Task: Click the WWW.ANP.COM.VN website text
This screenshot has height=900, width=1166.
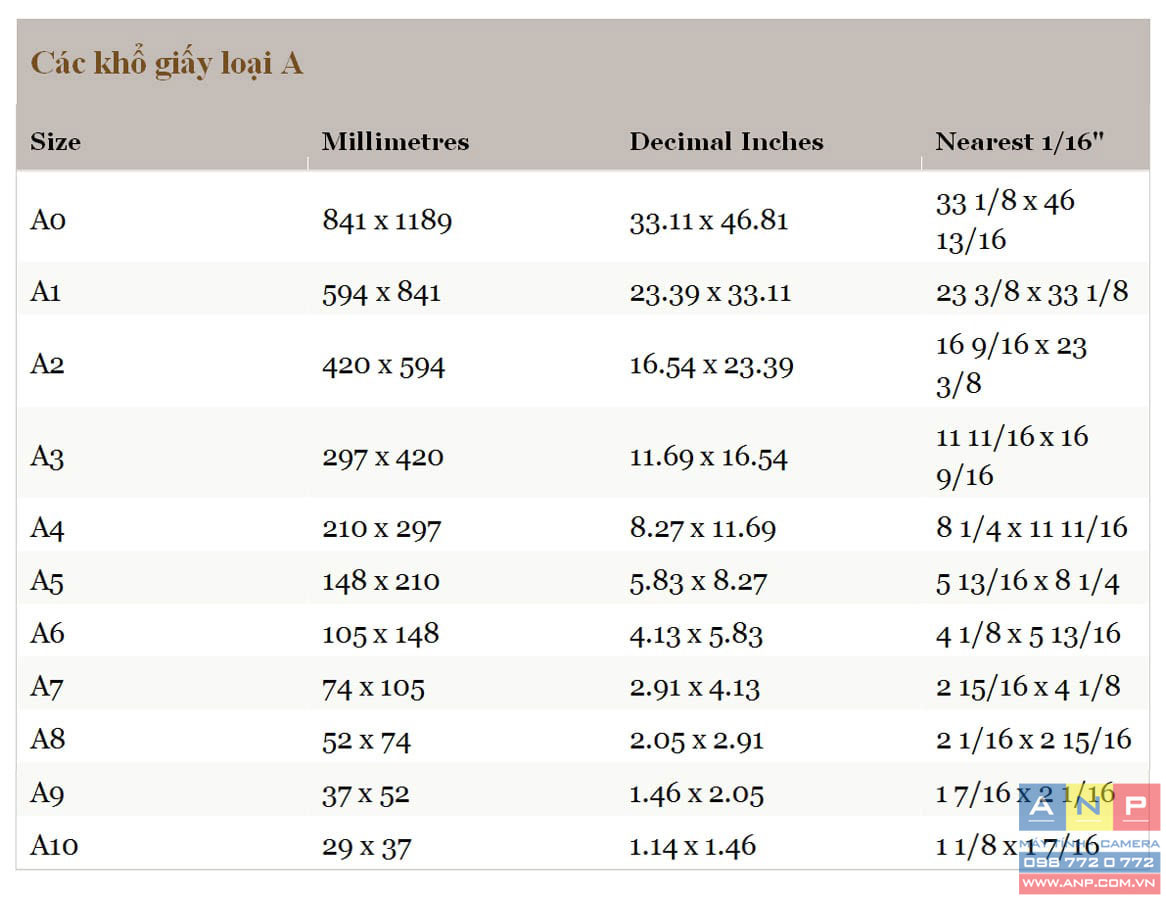Action: click(1089, 883)
